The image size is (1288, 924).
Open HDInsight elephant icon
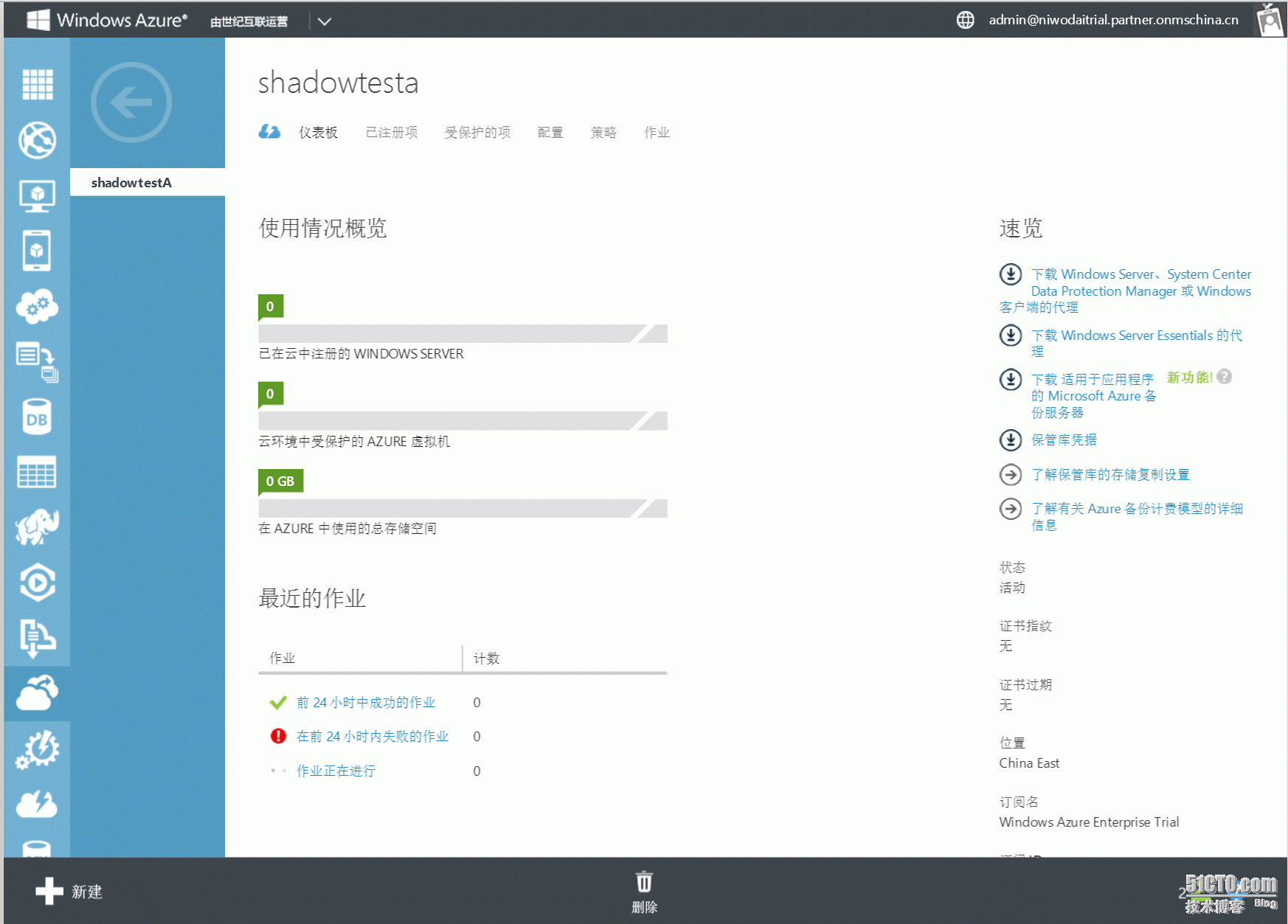coord(37,527)
